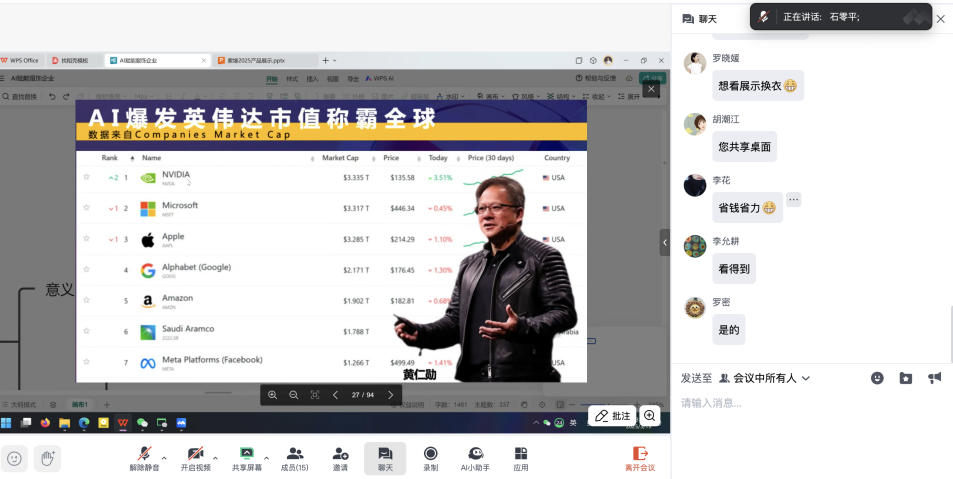The image size is (953, 479).
Task: Undo last action in WPS toolbar
Action: click(52, 97)
